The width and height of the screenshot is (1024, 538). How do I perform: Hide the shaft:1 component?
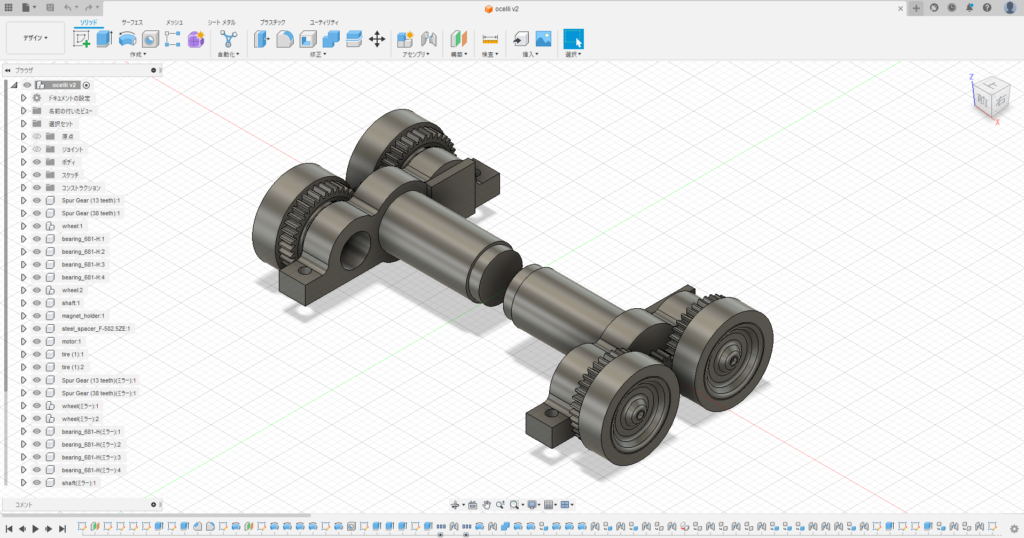[37, 303]
